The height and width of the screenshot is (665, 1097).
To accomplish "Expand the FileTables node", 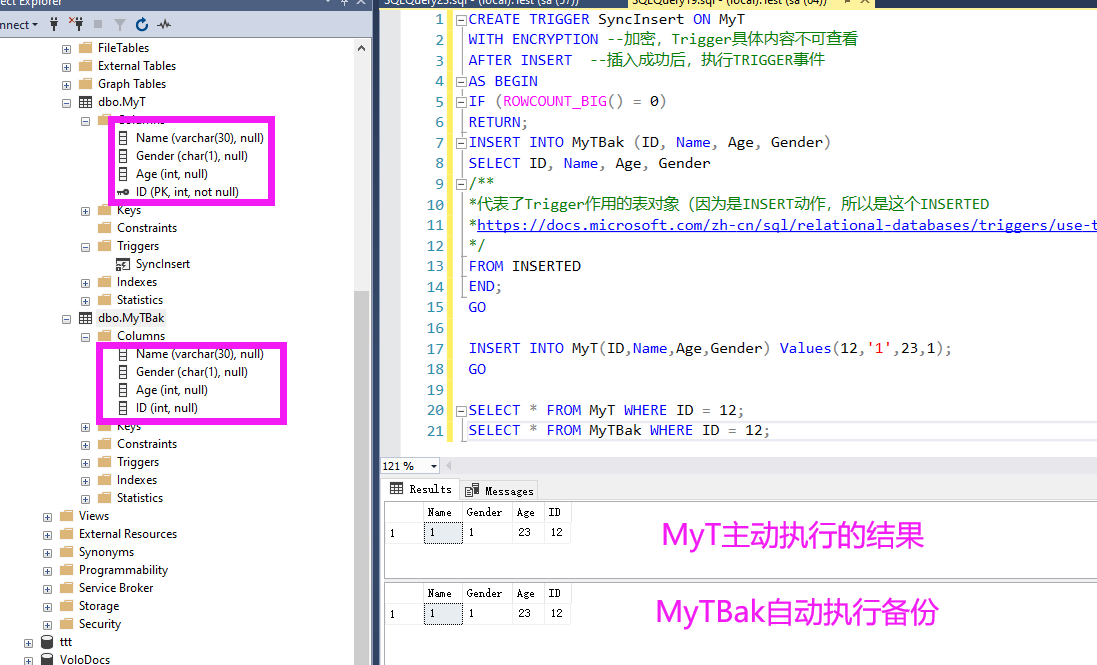I will [66, 49].
